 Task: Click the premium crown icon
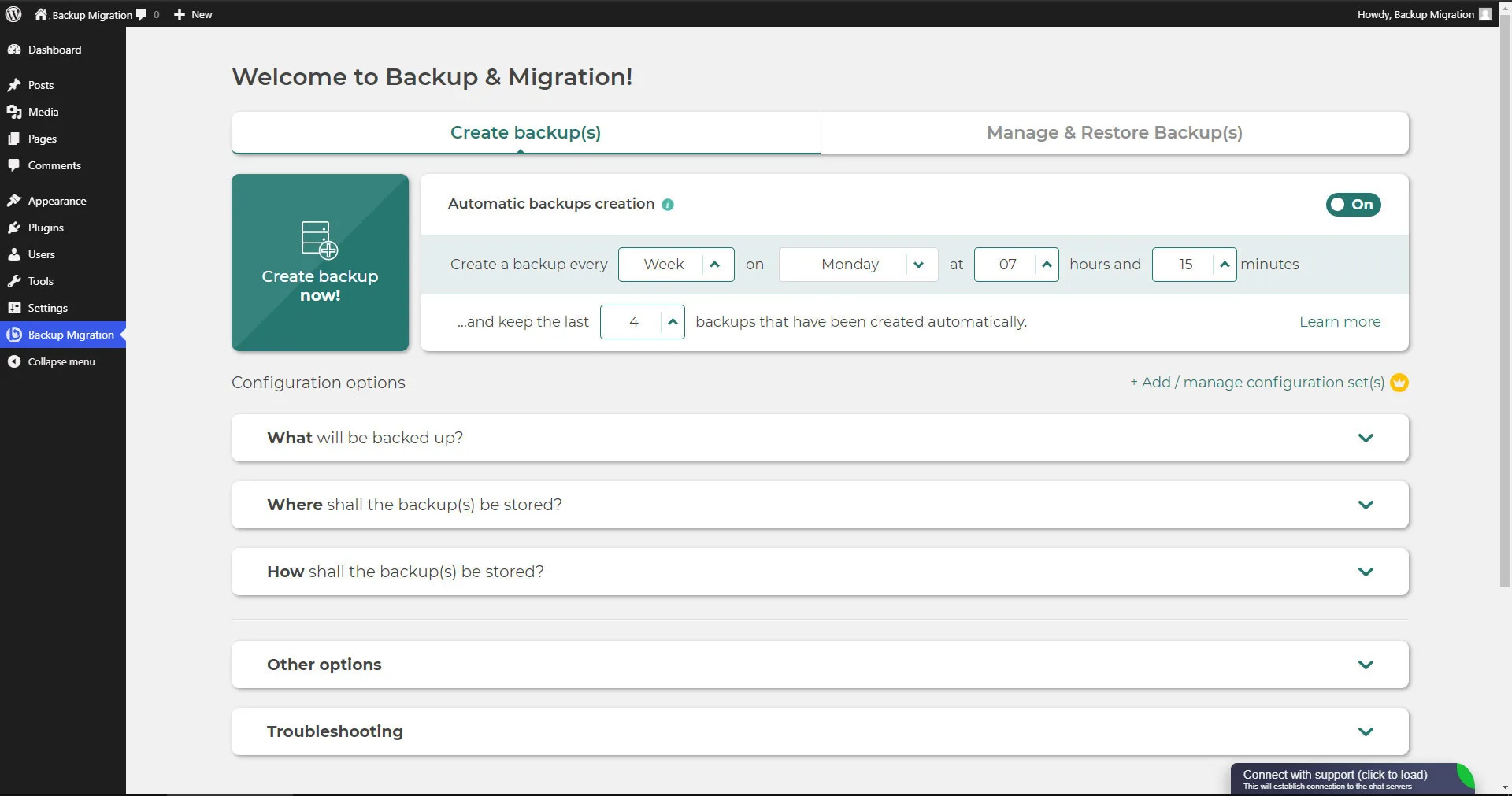point(1399,383)
